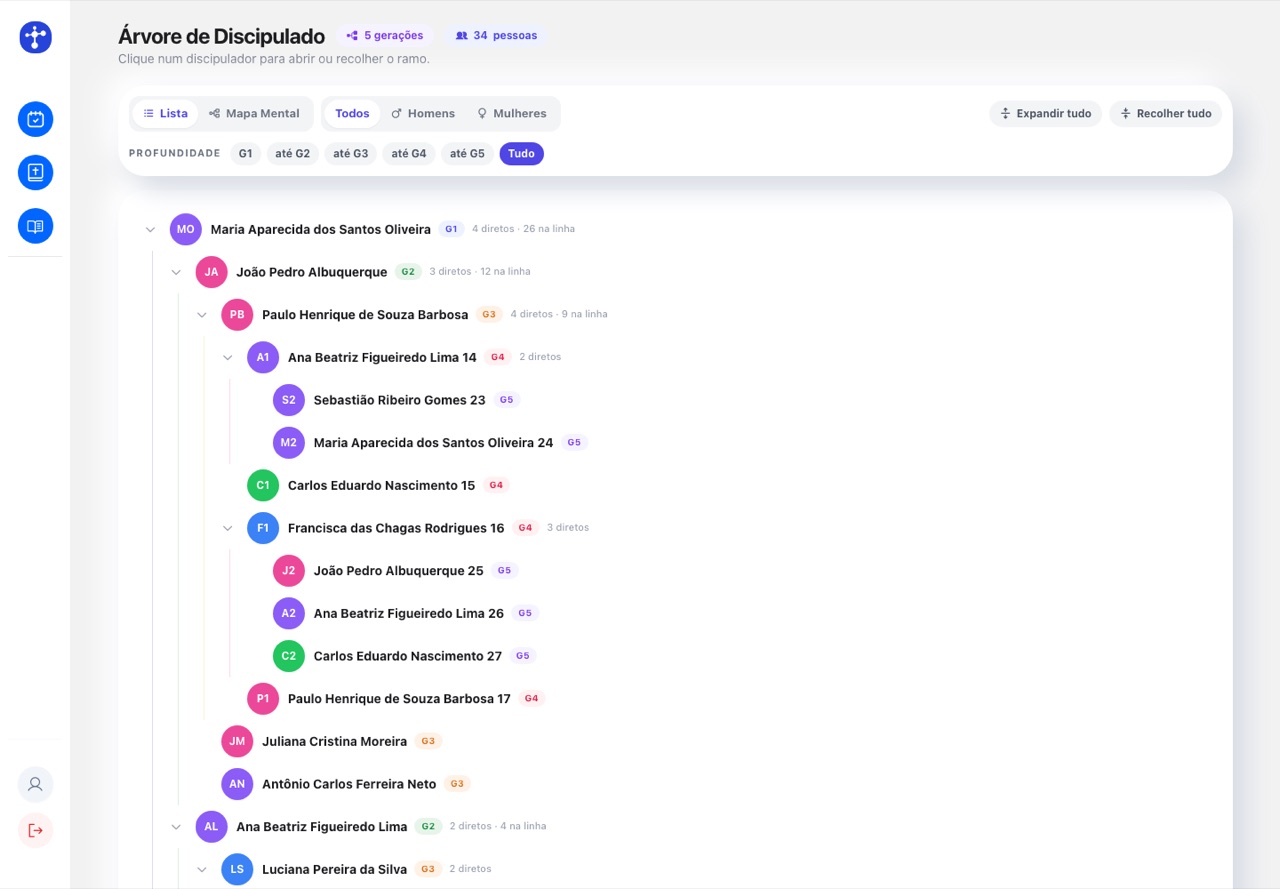
Task: Open the user profile icon
Action: pos(35,784)
